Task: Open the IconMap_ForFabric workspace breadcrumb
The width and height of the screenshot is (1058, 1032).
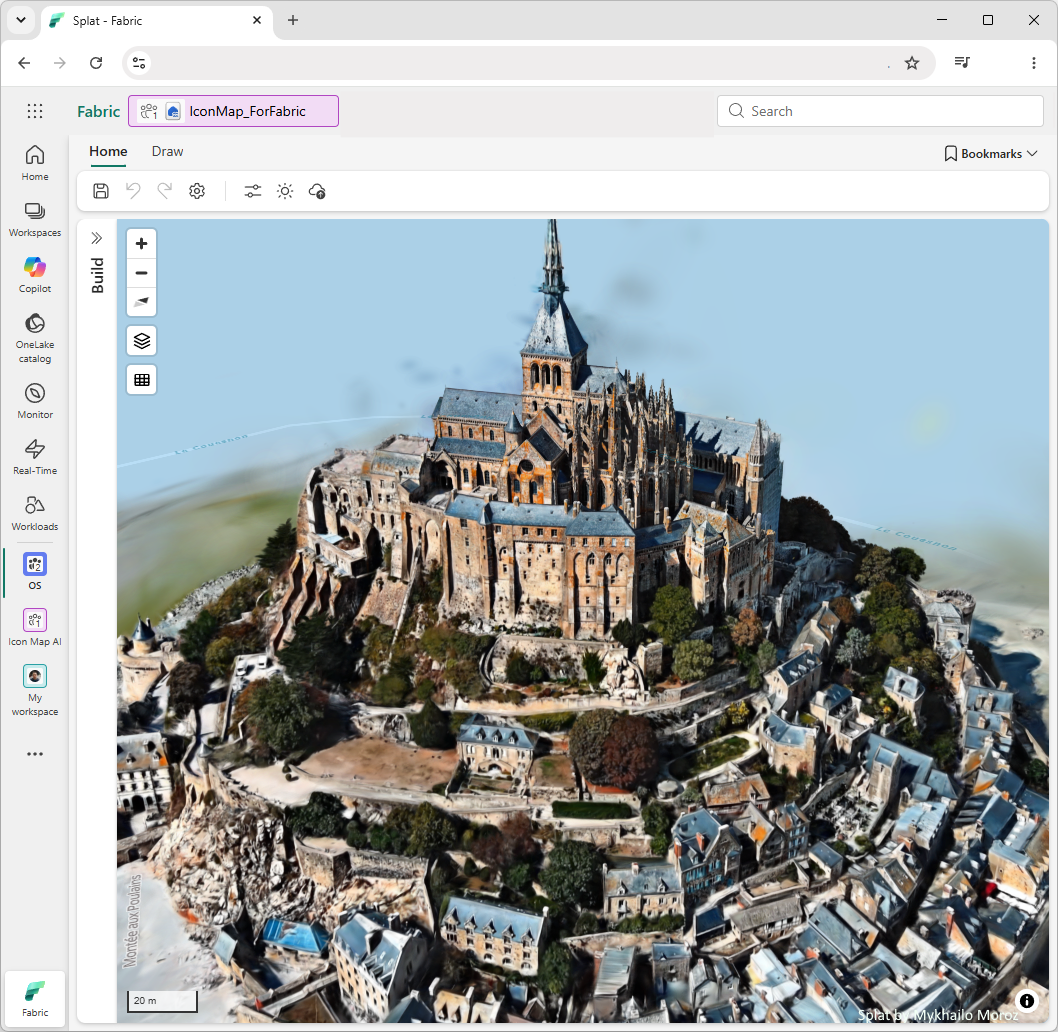Action: point(233,111)
